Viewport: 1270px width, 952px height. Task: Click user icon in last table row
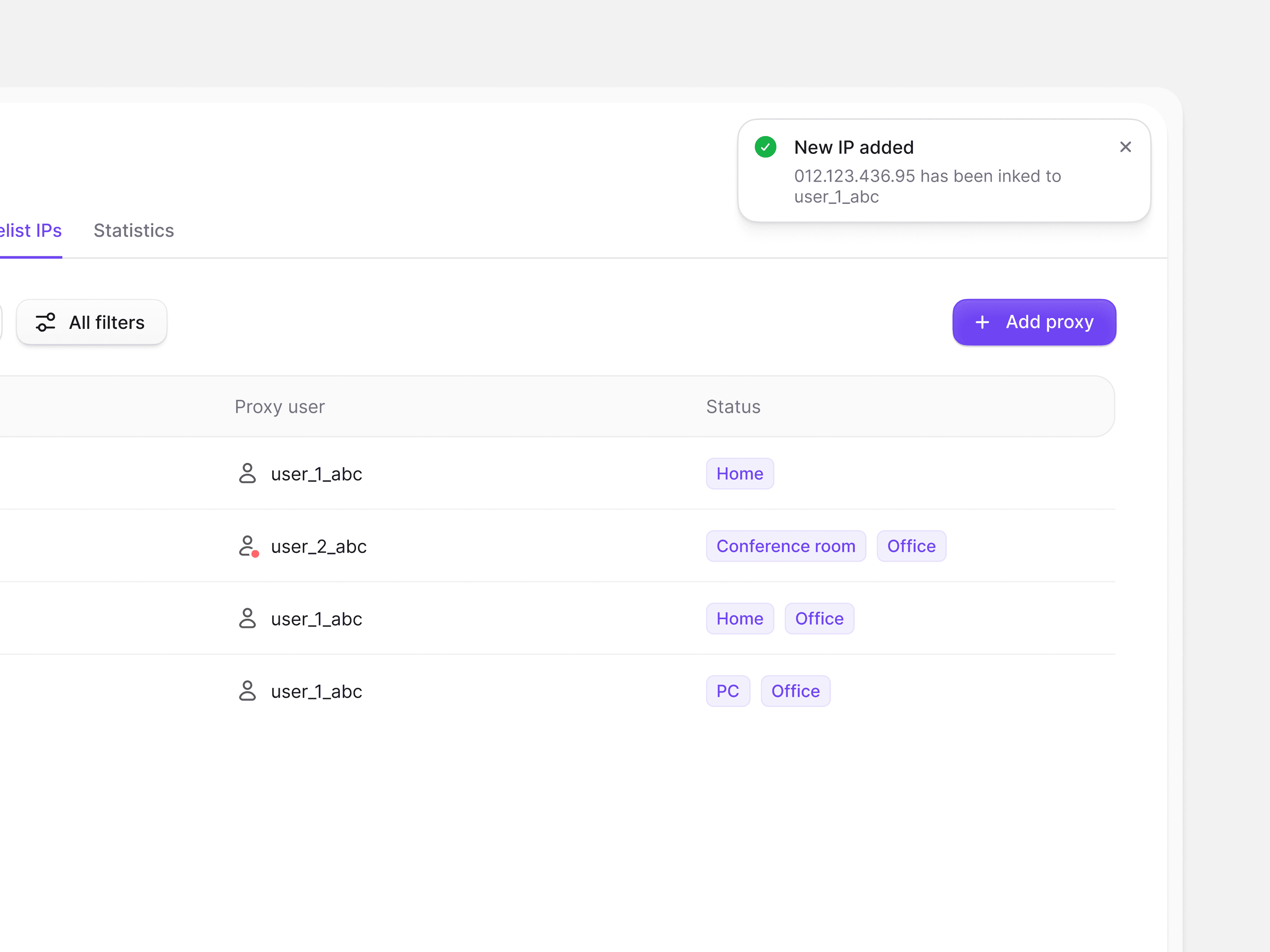coord(247,691)
